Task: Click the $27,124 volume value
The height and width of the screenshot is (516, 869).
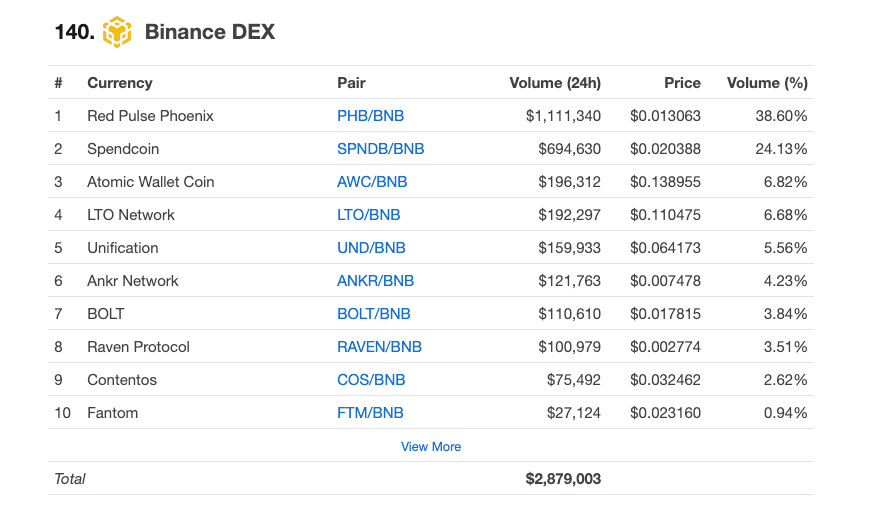Action: click(574, 413)
